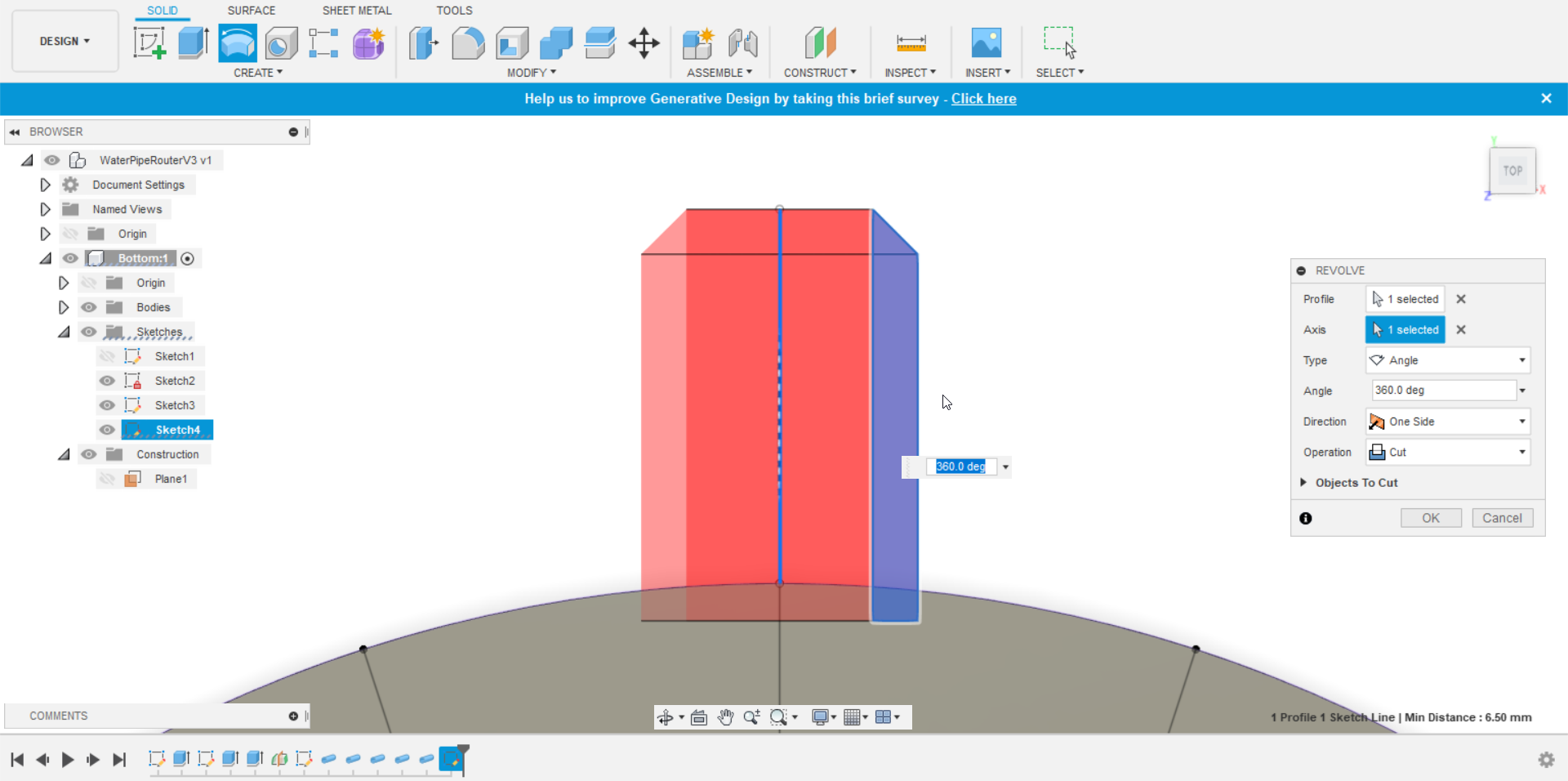Click the Angle 360.0 deg field

(x=1443, y=390)
